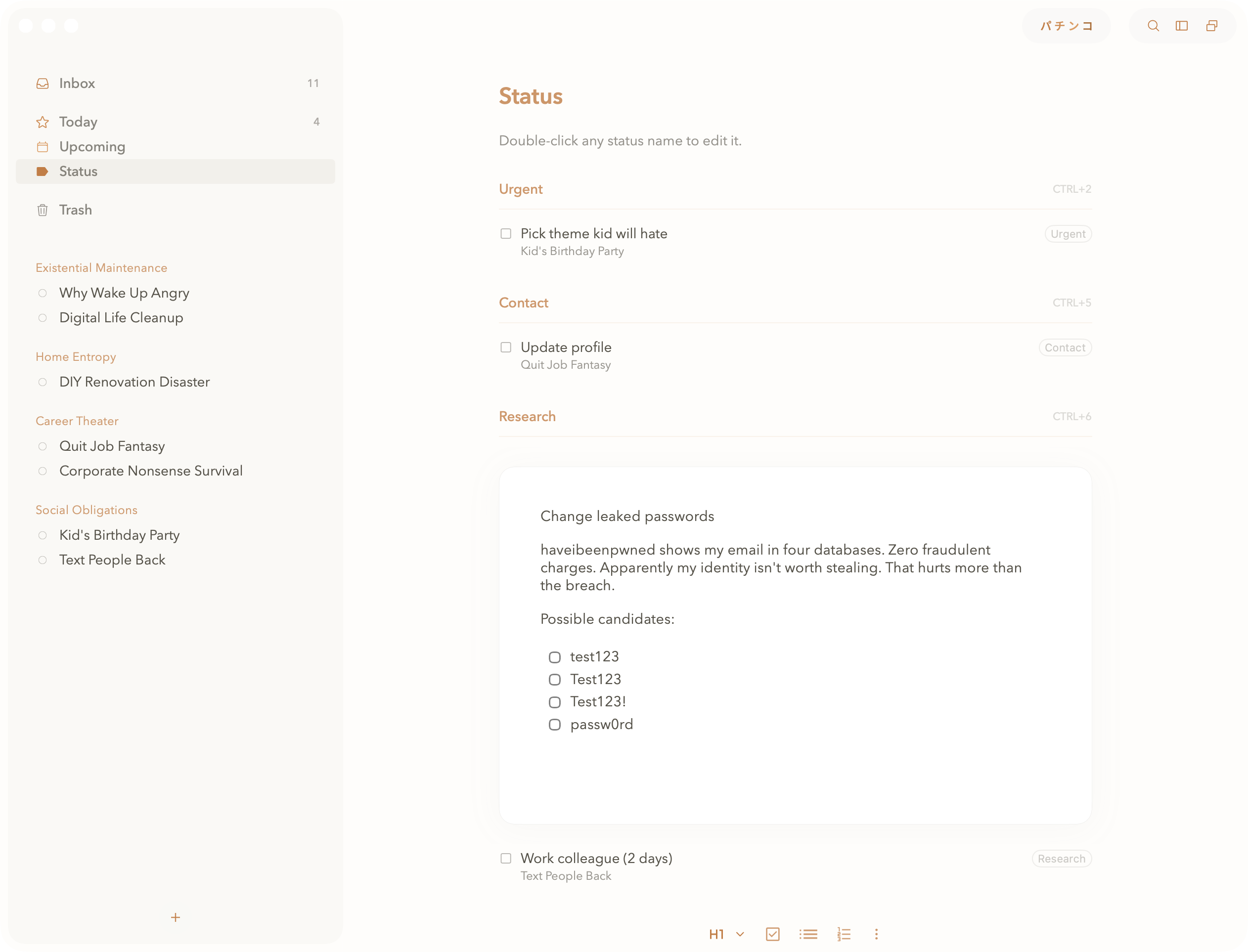Open Upcoming via its calendar icon
Screen dimensions: 1248x952
tap(43, 146)
